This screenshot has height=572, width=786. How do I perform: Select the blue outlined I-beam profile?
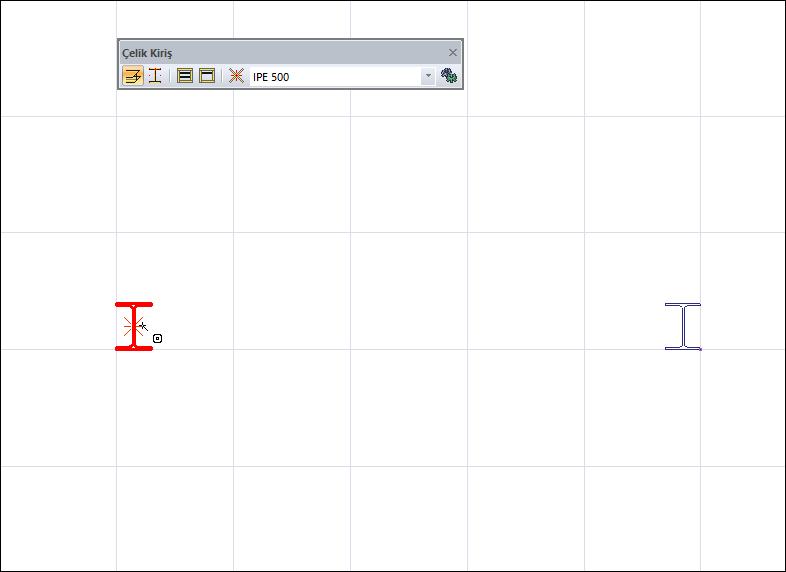[x=683, y=326]
